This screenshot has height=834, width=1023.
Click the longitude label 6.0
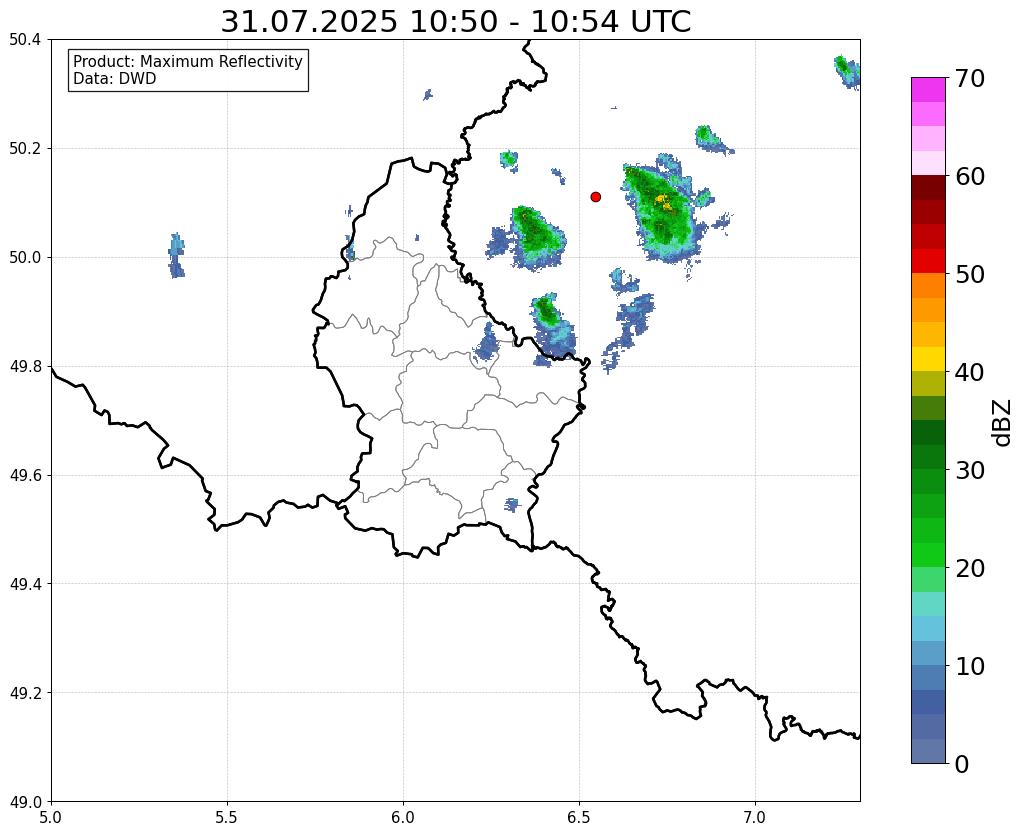403,817
